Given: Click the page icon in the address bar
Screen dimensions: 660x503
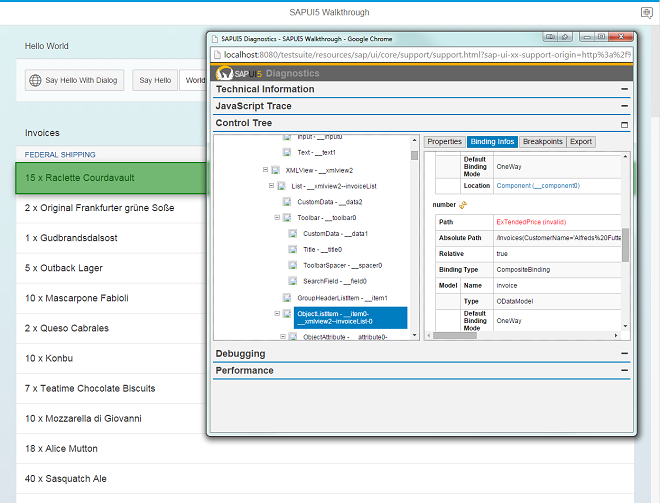Looking at the screenshot, I should pos(217,56).
